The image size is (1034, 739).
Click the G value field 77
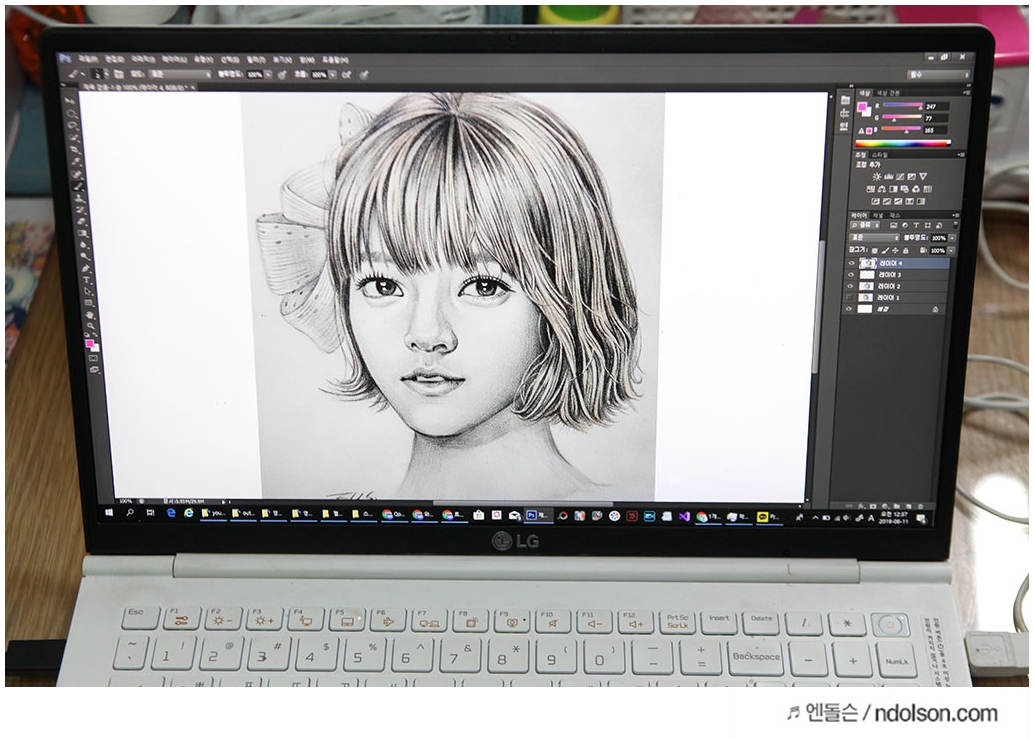936,118
